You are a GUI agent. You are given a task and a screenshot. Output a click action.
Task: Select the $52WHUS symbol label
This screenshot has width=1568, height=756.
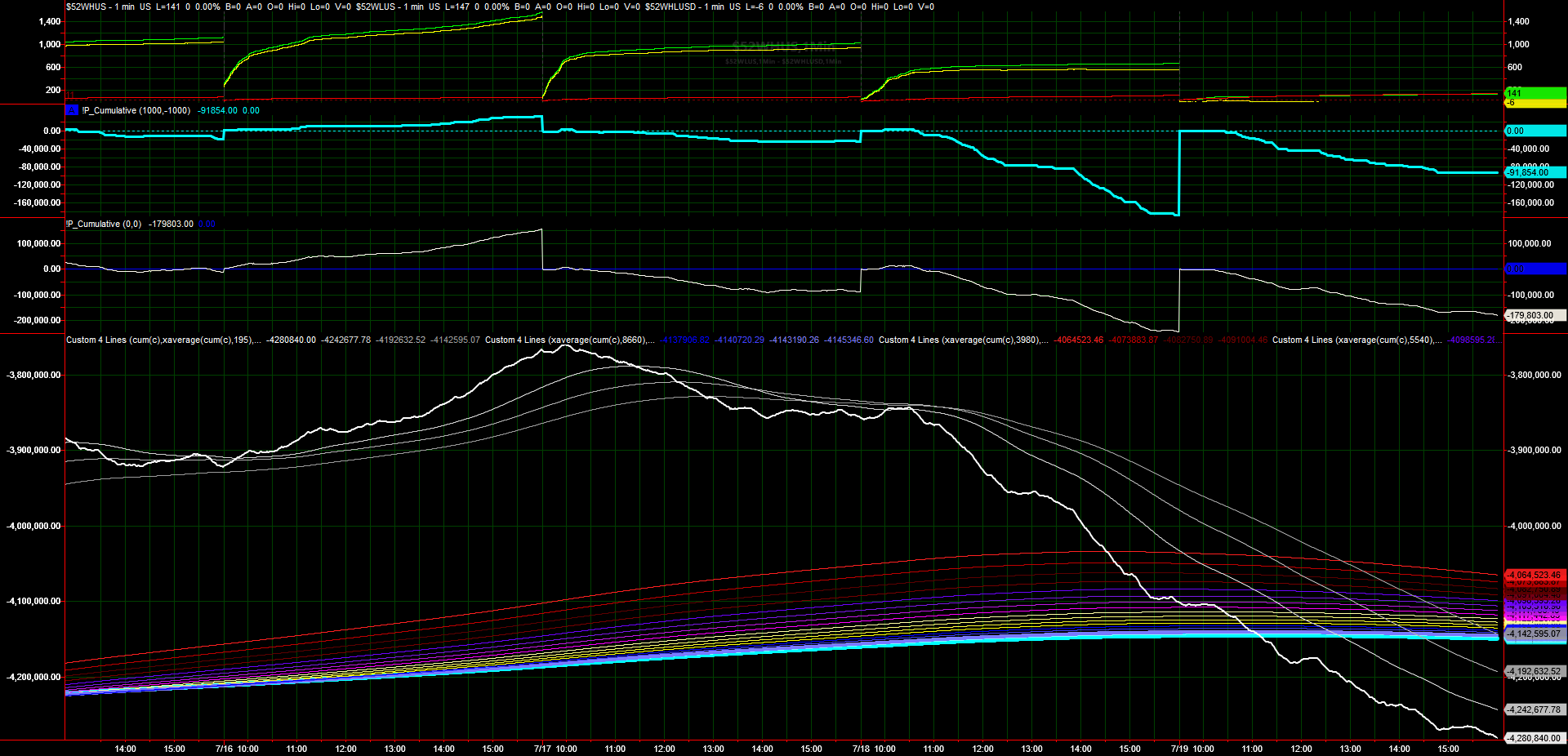[86, 7]
